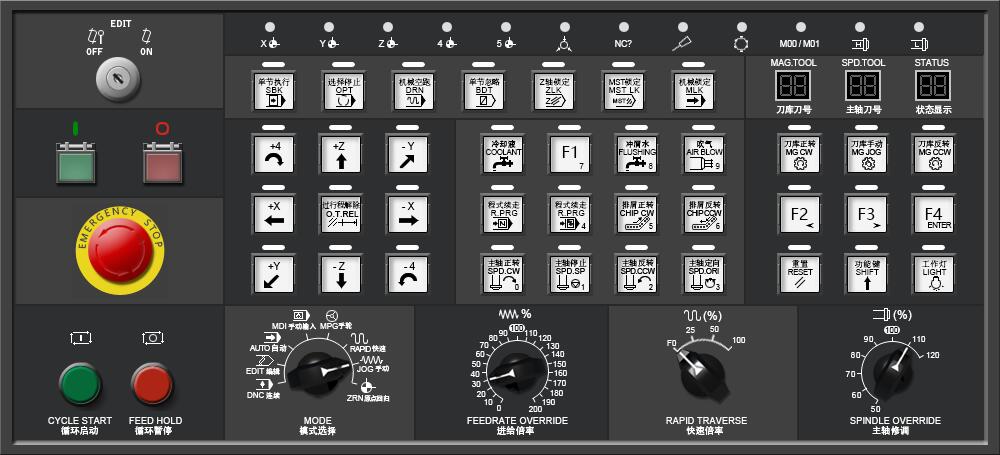Turn the EDIT protection key switch
The width and height of the screenshot is (1000, 455).
coord(119,76)
